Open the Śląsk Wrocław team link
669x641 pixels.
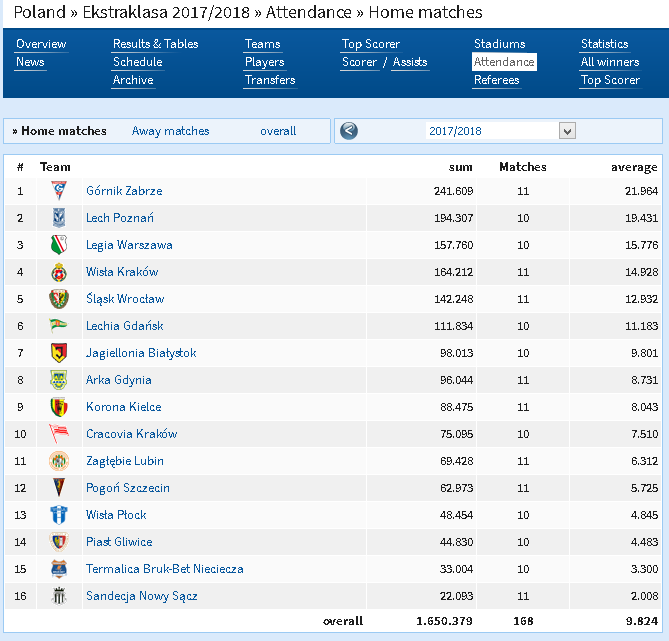(x=125, y=299)
